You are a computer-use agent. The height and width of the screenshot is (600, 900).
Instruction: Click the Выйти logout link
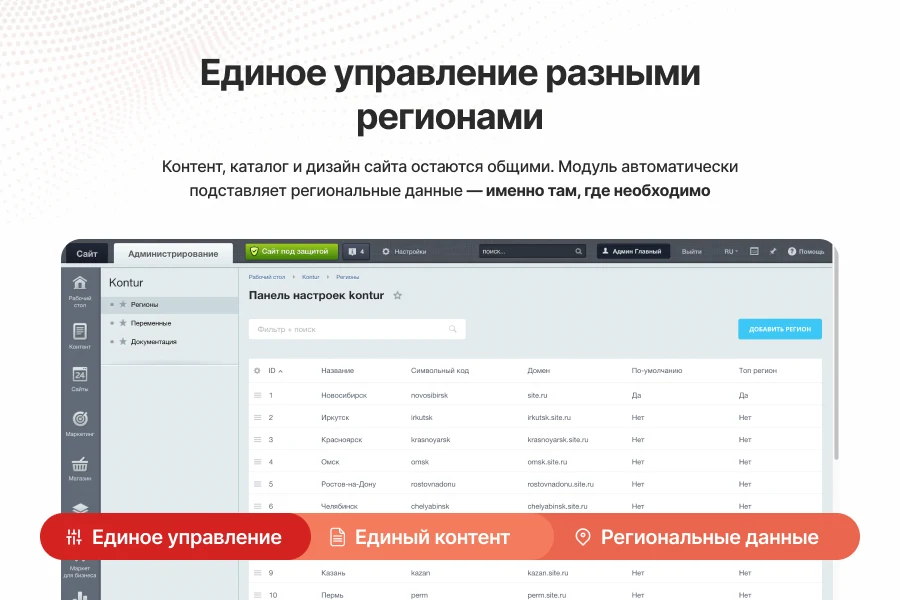(x=692, y=251)
